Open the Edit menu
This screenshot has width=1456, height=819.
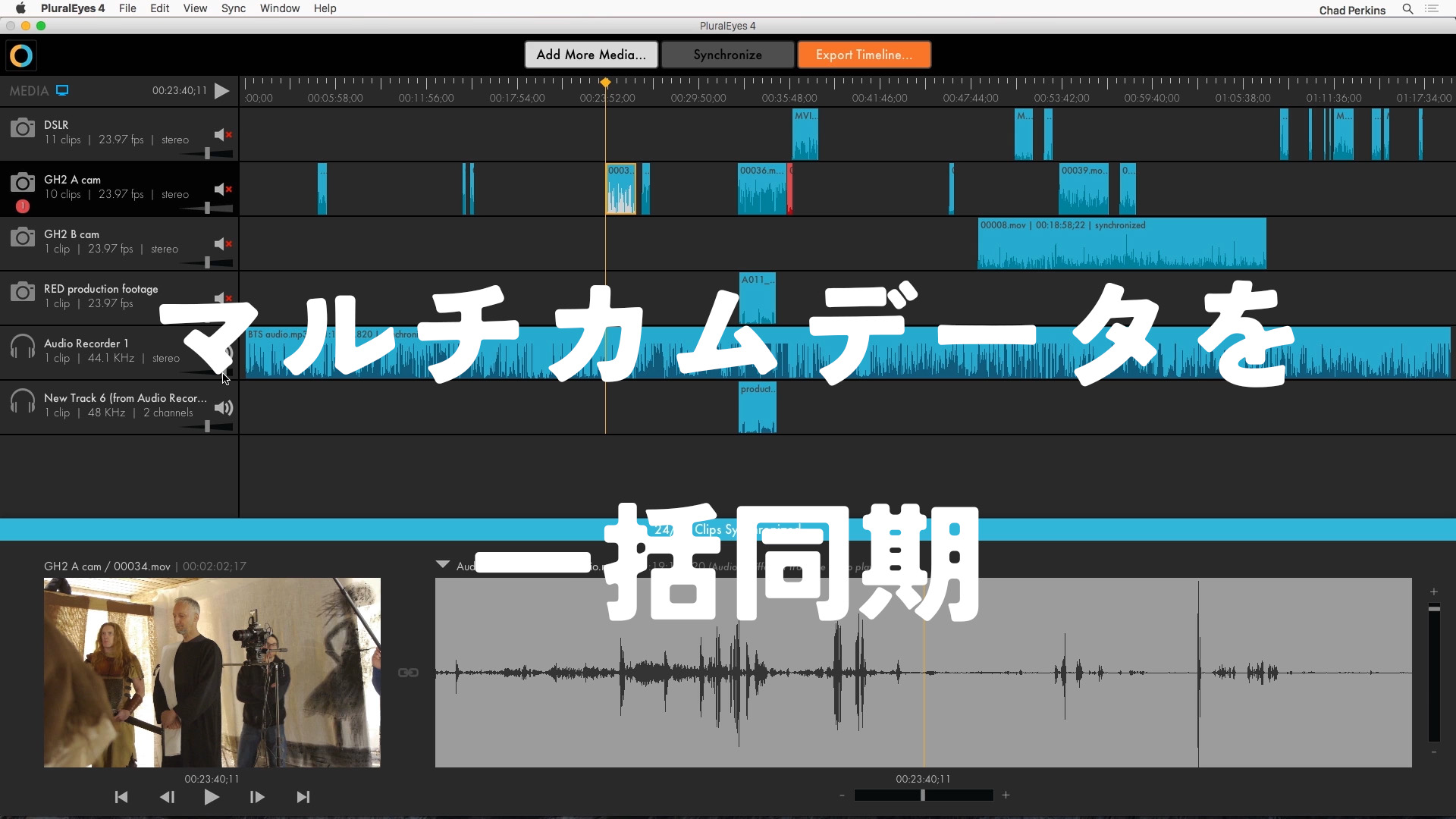click(x=160, y=8)
